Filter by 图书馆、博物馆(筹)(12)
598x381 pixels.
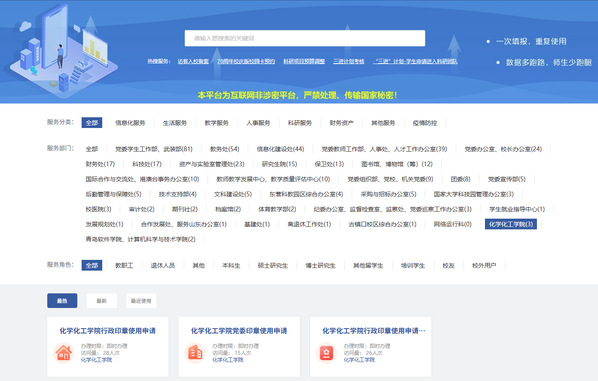tap(397, 164)
